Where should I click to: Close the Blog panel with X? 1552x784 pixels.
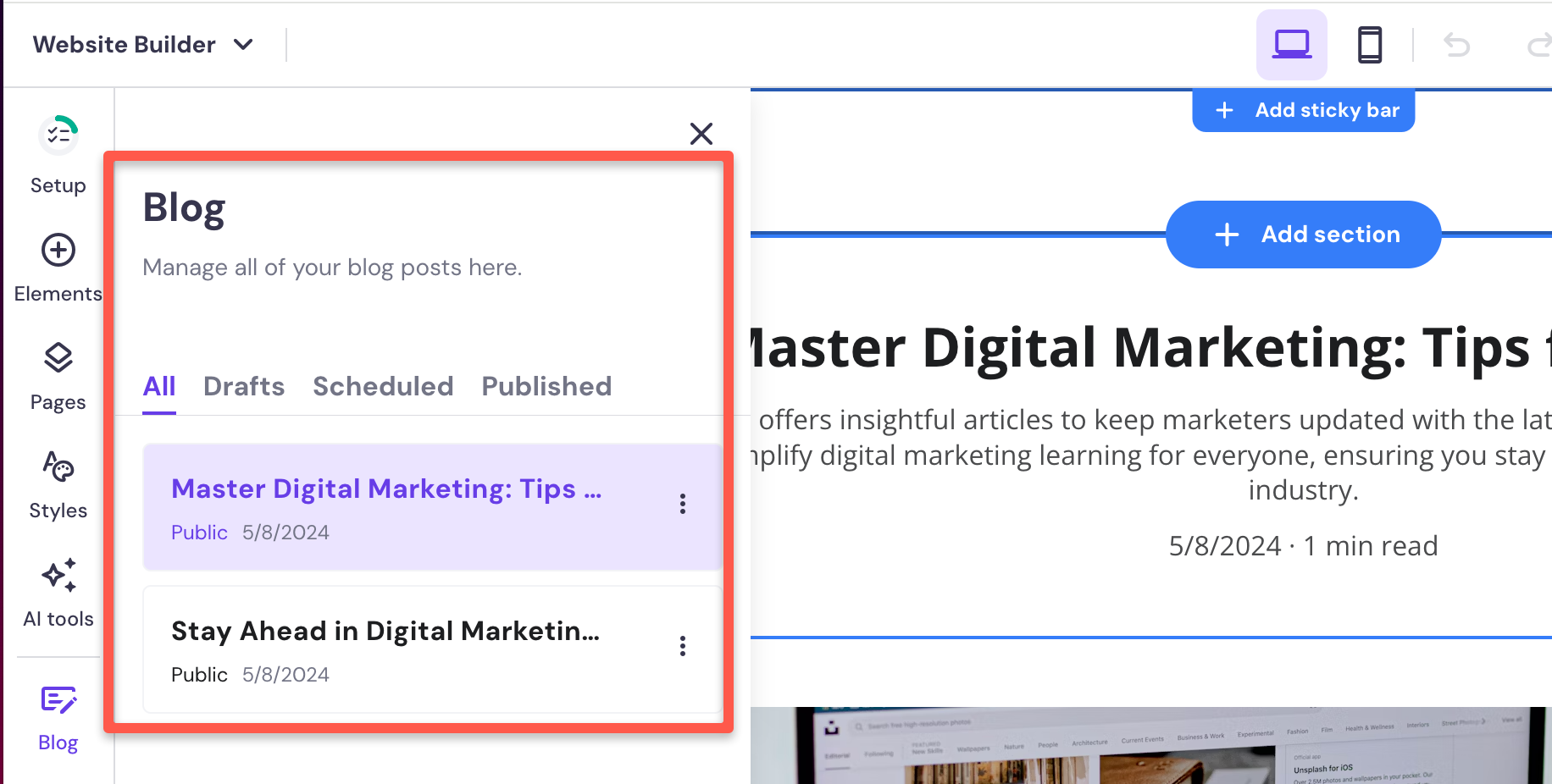[702, 134]
